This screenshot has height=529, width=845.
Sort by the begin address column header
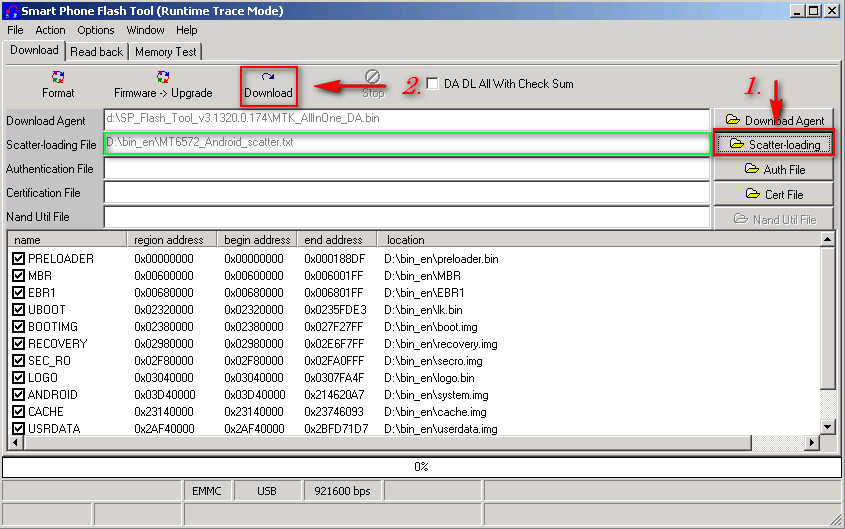(x=257, y=240)
